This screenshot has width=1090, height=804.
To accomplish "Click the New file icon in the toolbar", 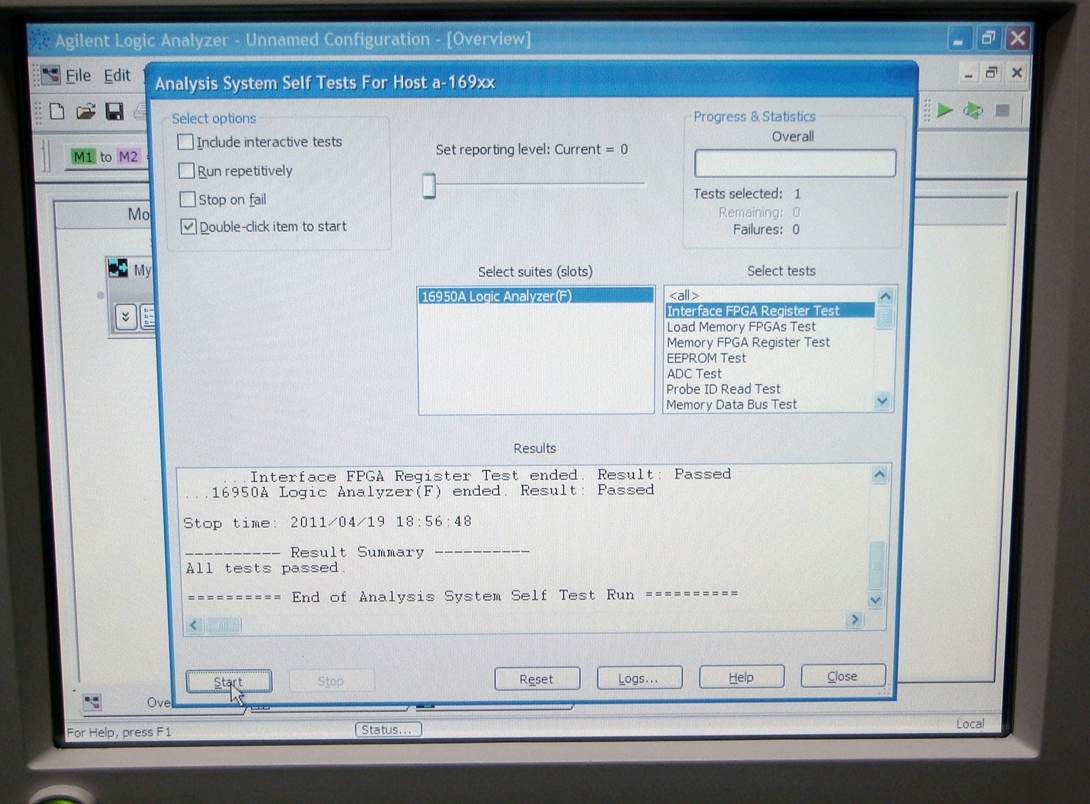I will [x=57, y=111].
